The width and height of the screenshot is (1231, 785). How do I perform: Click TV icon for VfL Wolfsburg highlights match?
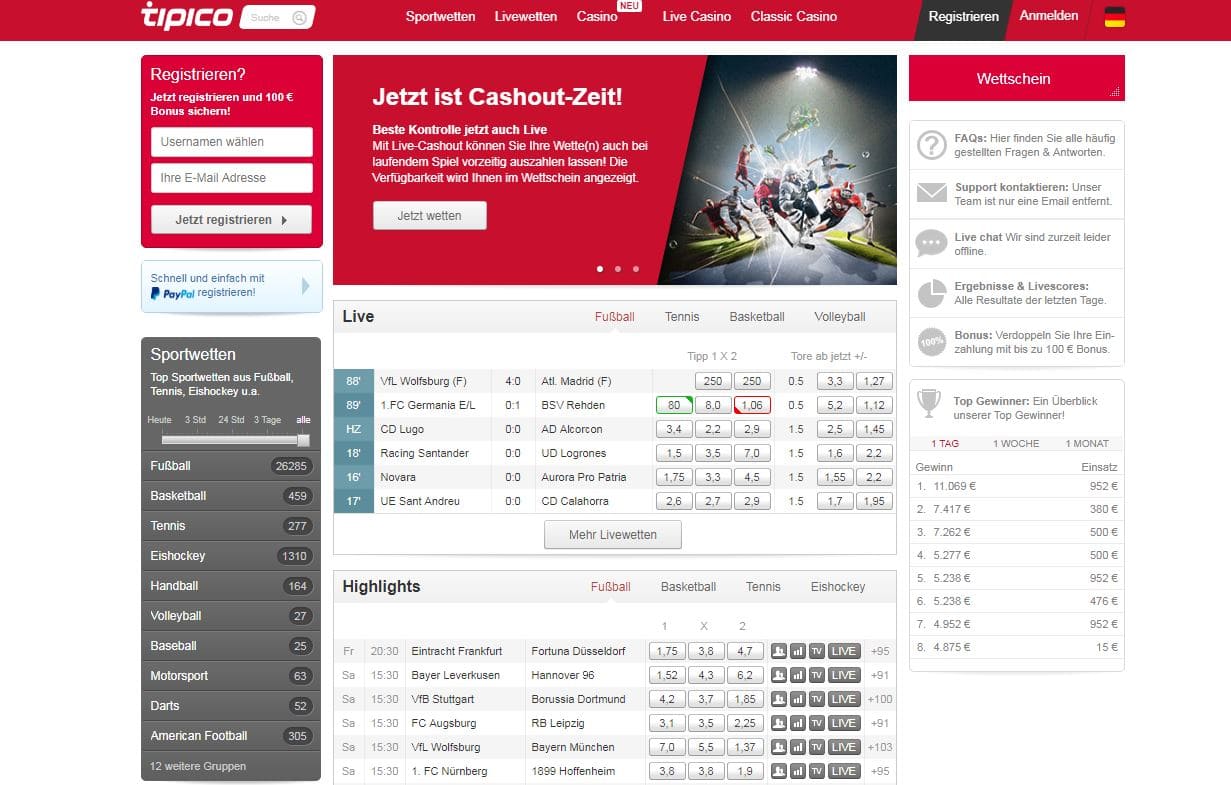pyautogui.click(x=817, y=747)
